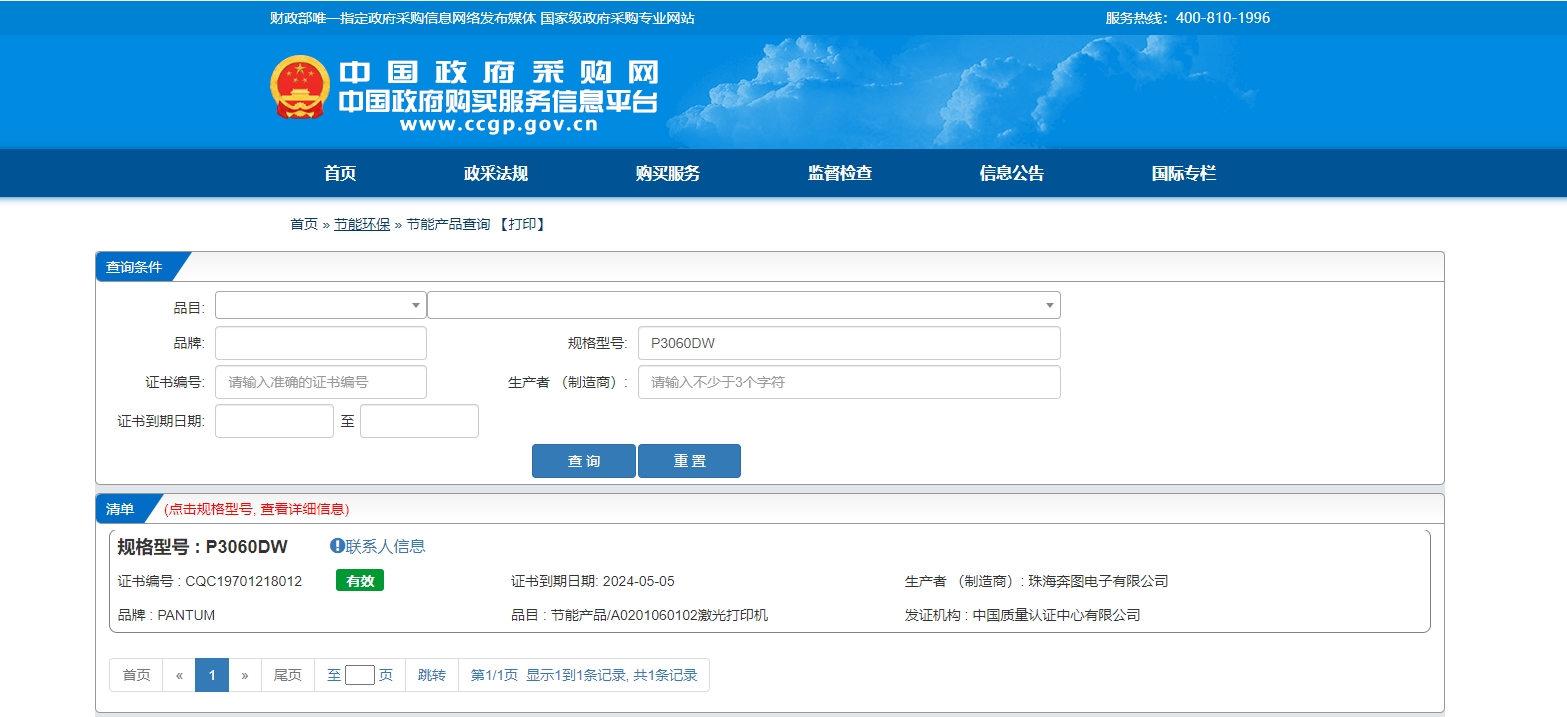Open 购买服务 navigation menu item
The image size is (1567, 717).
(x=667, y=173)
